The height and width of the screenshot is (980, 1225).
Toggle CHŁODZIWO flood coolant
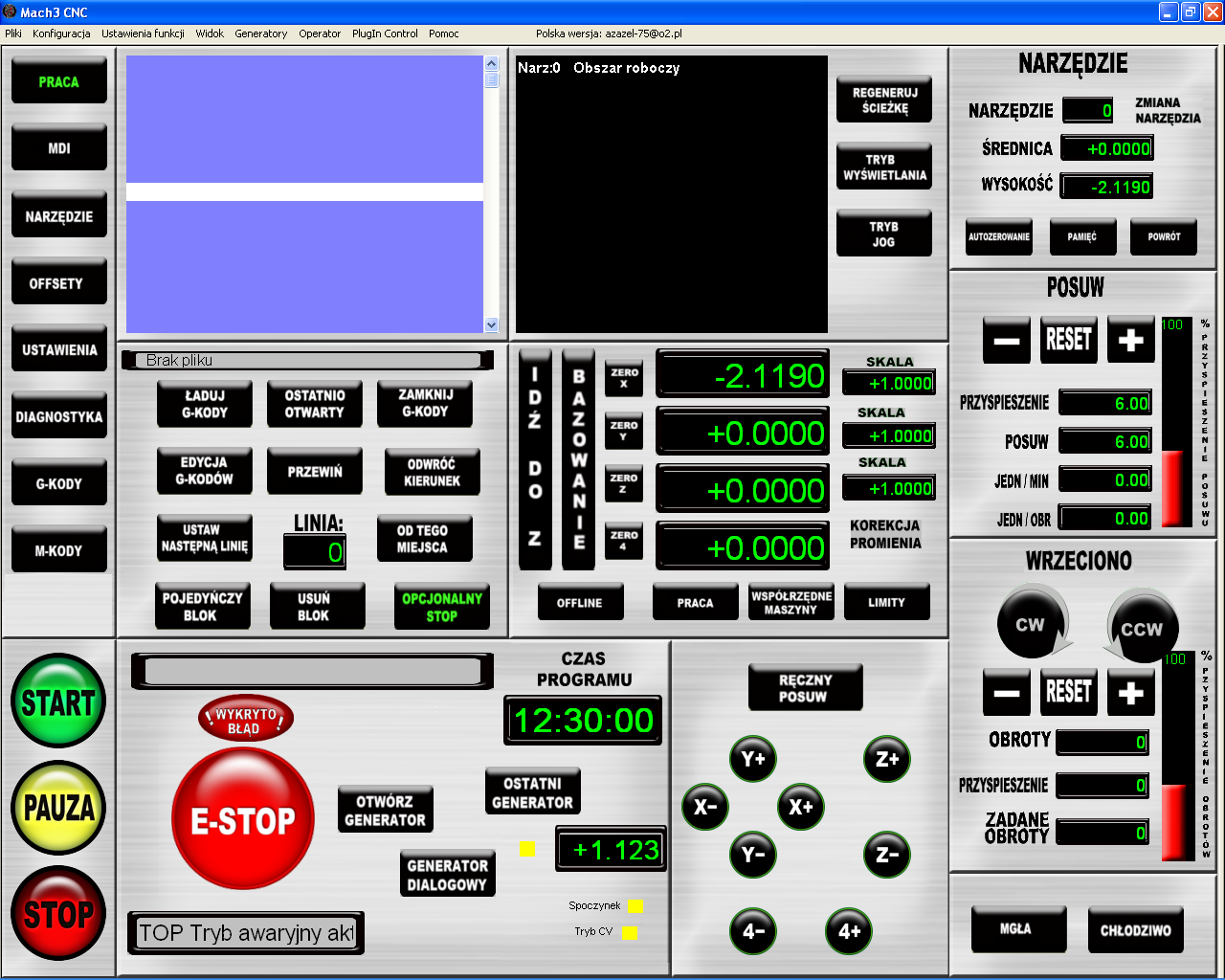click(1135, 929)
